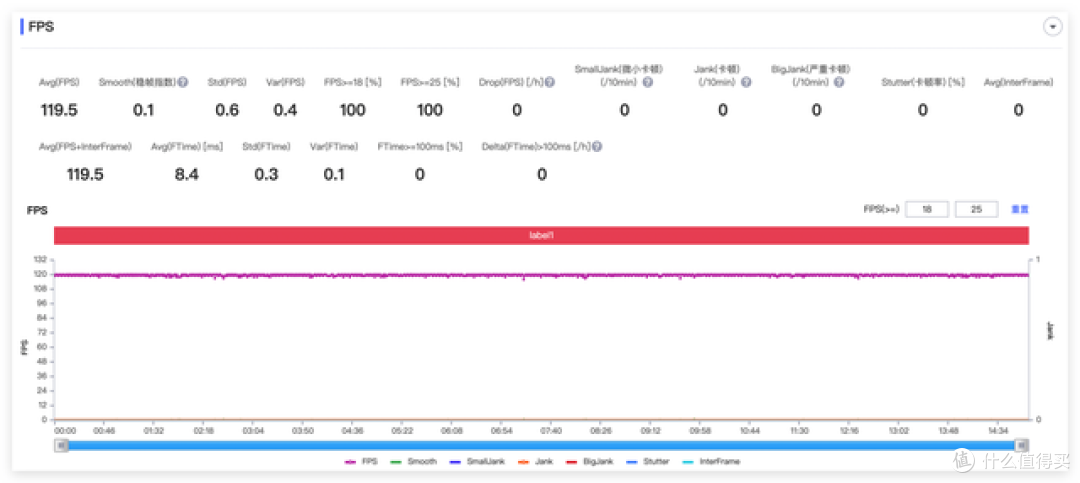The height and width of the screenshot is (483, 1080).
Task: Click the blue time range slider bar
Action: point(541,446)
